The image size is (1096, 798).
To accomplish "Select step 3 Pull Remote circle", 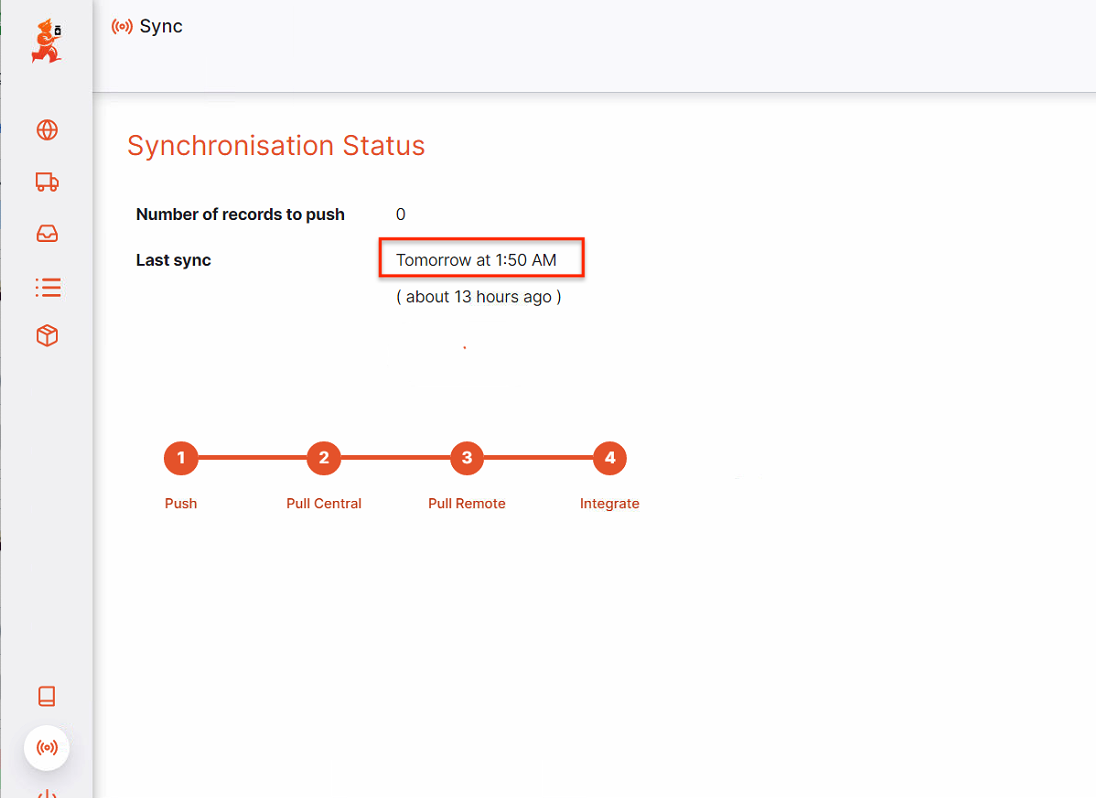I will [x=467, y=458].
